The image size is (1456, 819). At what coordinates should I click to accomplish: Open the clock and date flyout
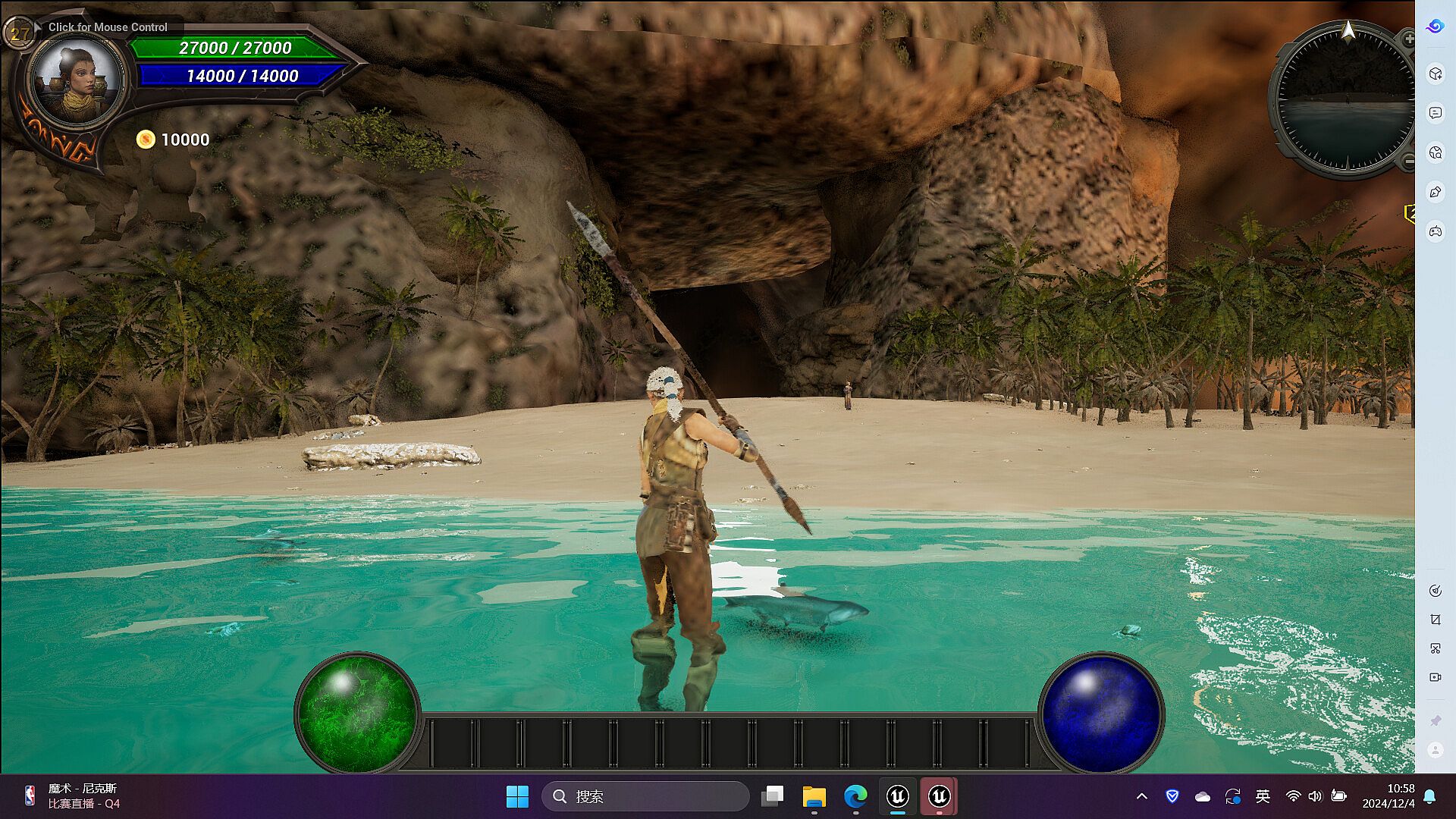[x=1388, y=796]
